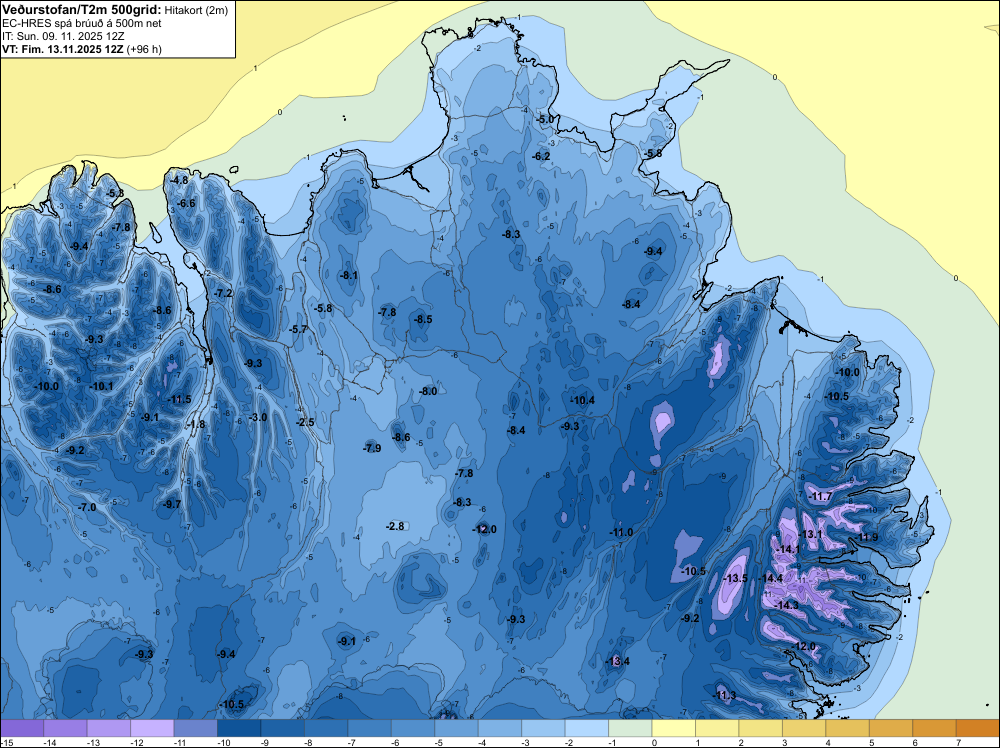Select the light blue swatch between -3 and -2
This screenshot has width=1000, height=748.
[543, 728]
